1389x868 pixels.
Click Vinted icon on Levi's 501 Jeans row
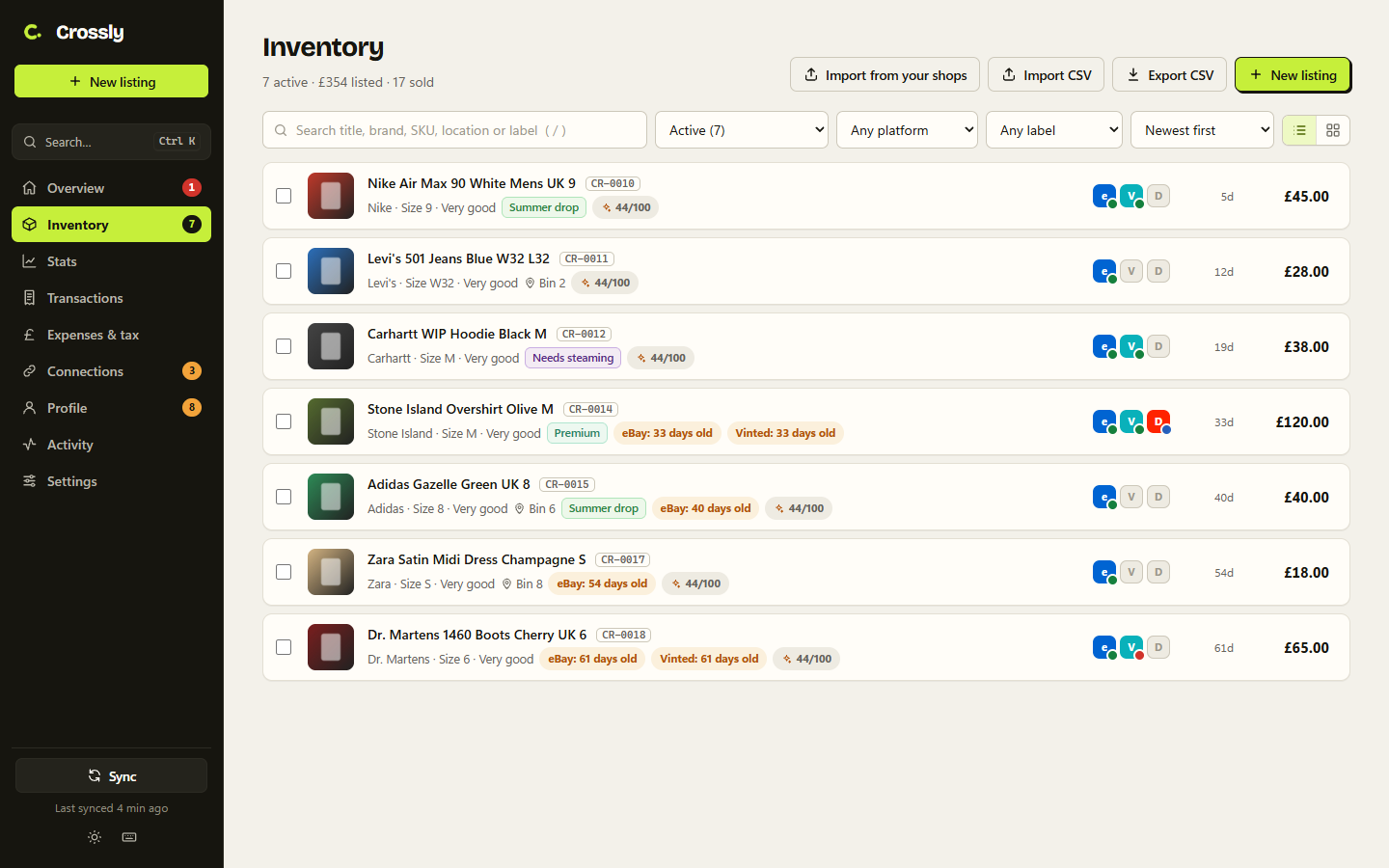[1131, 271]
